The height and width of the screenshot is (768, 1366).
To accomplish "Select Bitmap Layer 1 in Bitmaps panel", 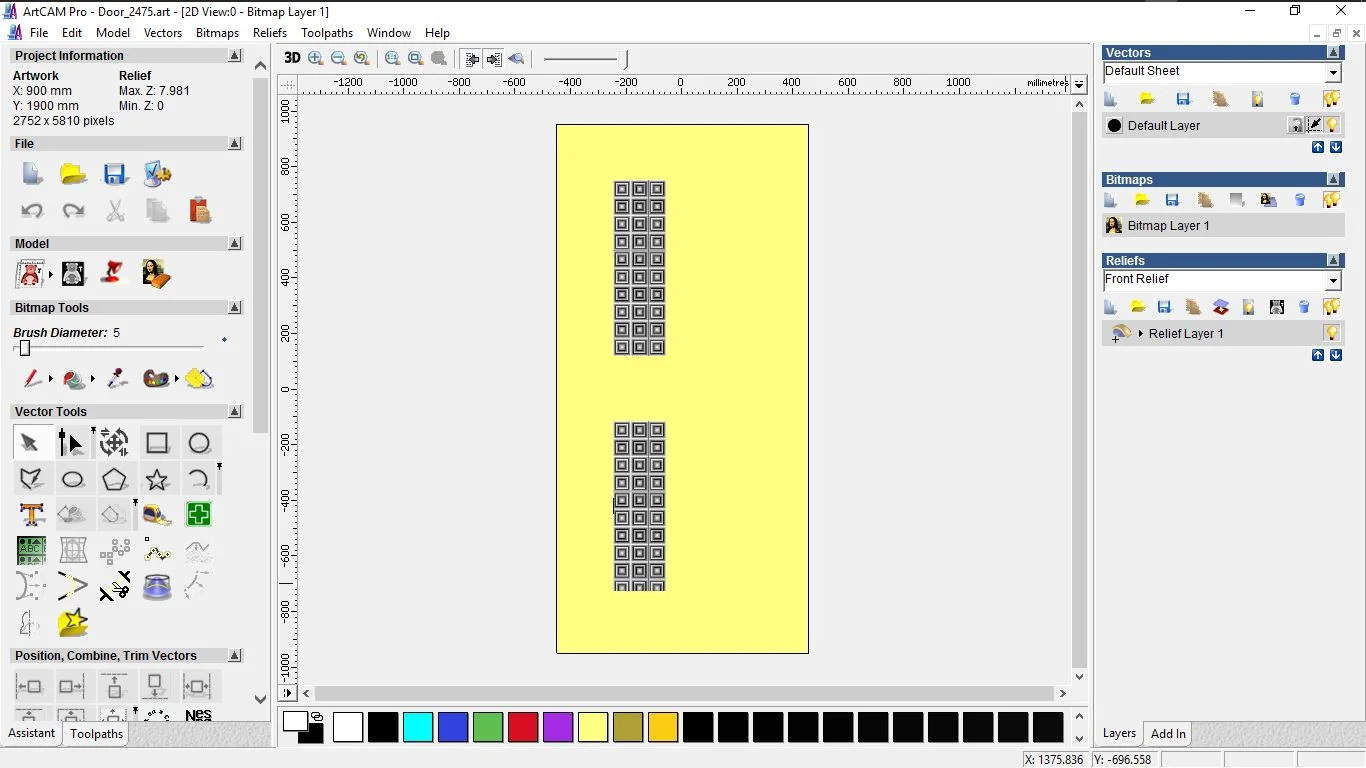I will (x=1168, y=226).
